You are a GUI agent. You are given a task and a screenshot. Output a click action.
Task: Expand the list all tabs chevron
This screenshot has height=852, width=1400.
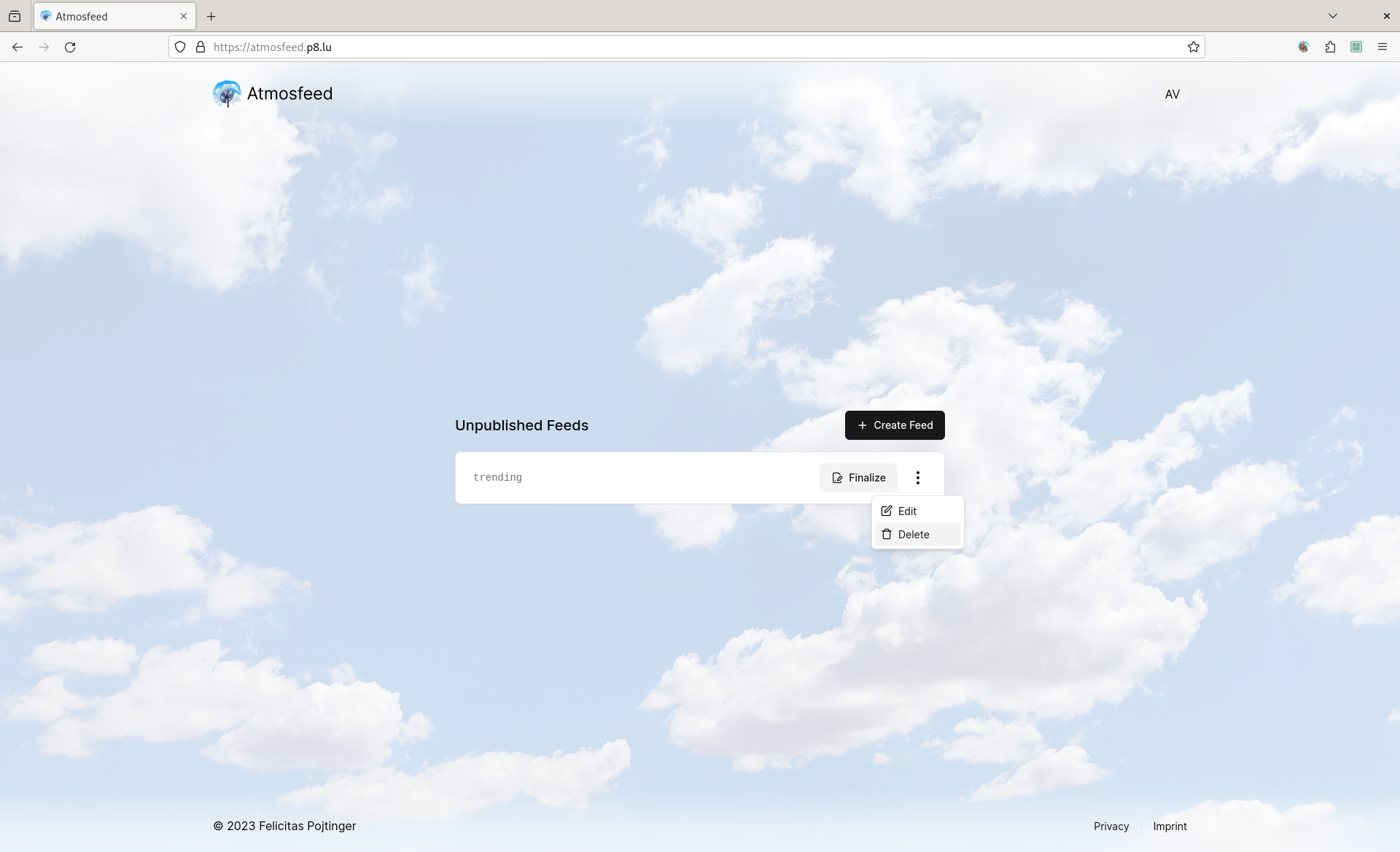pos(1332,16)
